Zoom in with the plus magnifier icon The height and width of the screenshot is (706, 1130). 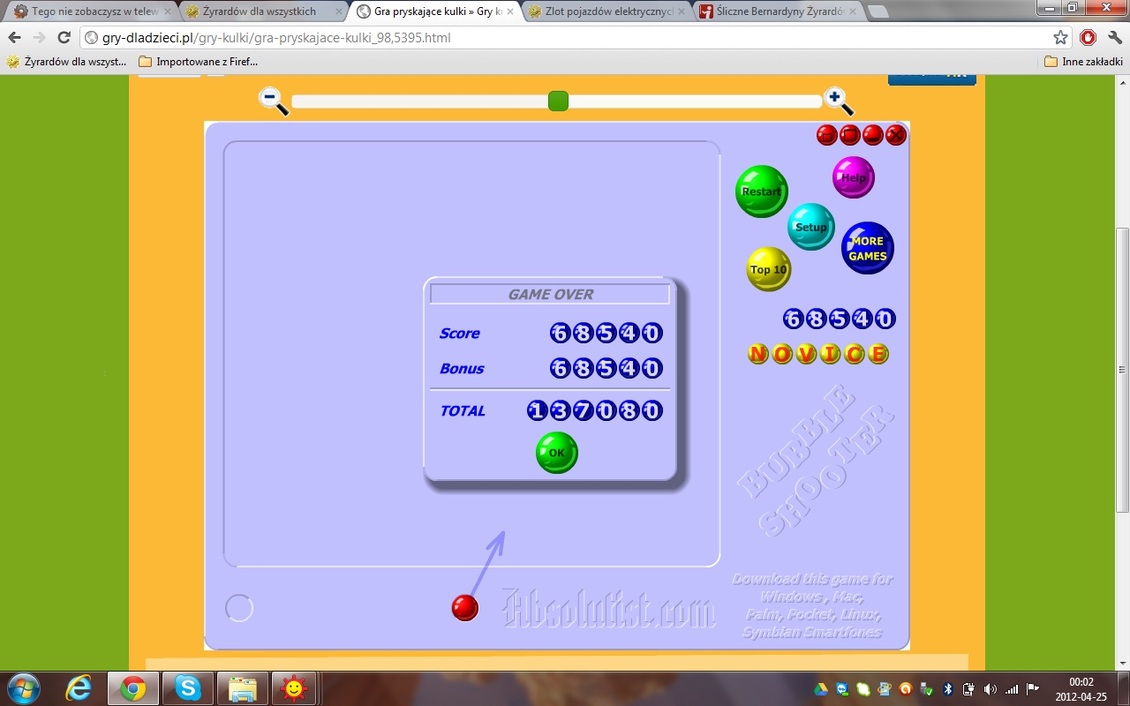point(837,100)
